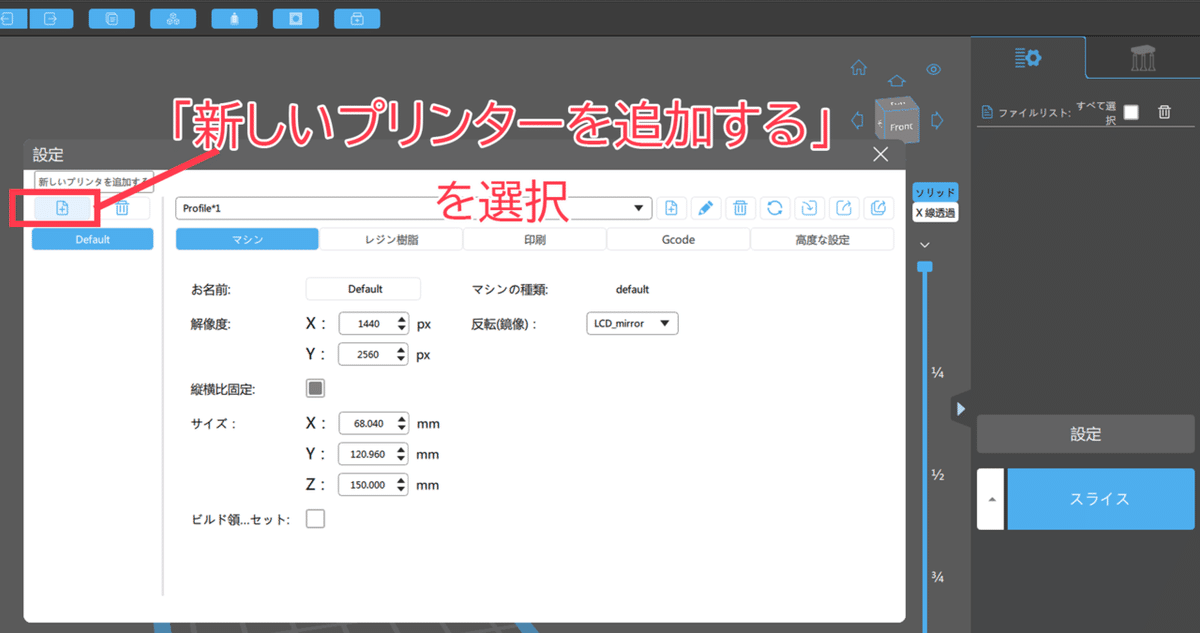
Task: Select the rename profile pencil icon
Action: [x=705, y=207]
